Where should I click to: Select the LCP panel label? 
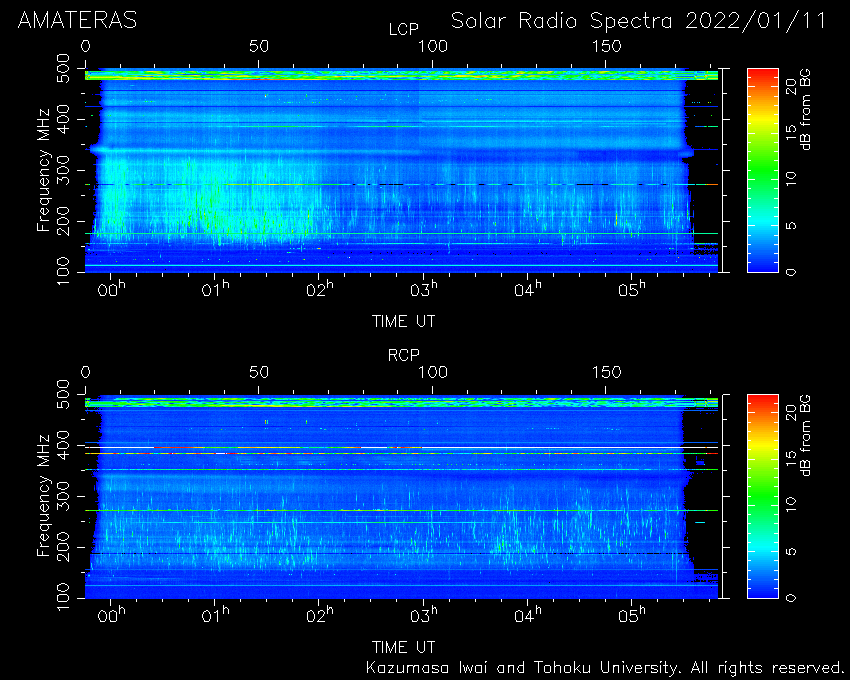(404, 29)
